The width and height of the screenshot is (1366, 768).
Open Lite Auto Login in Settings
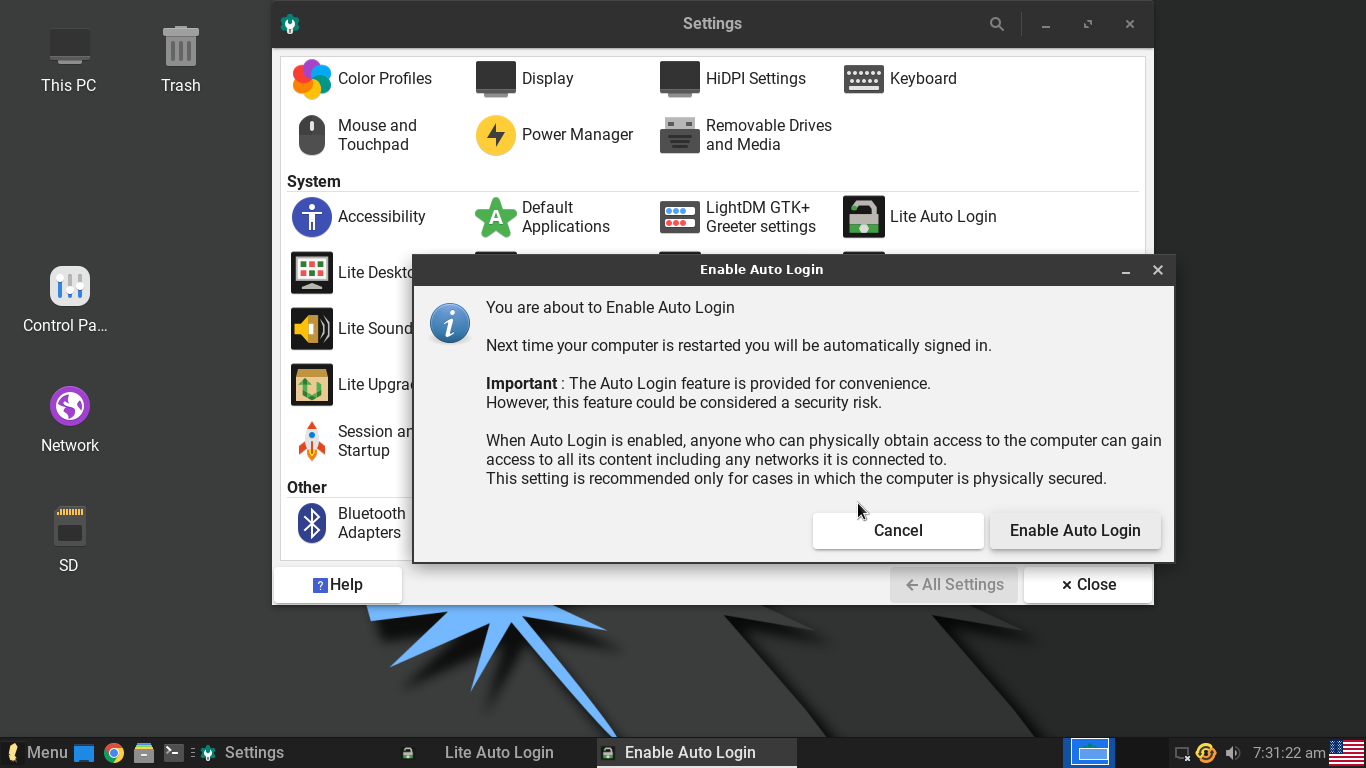point(920,217)
